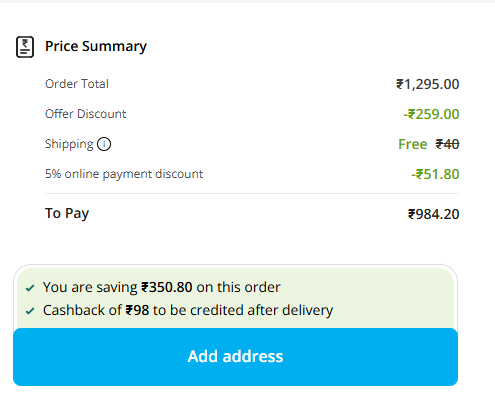Click the ₹984.20 payable amount
The width and height of the screenshot is (495, 405).
tap(434, 214)
